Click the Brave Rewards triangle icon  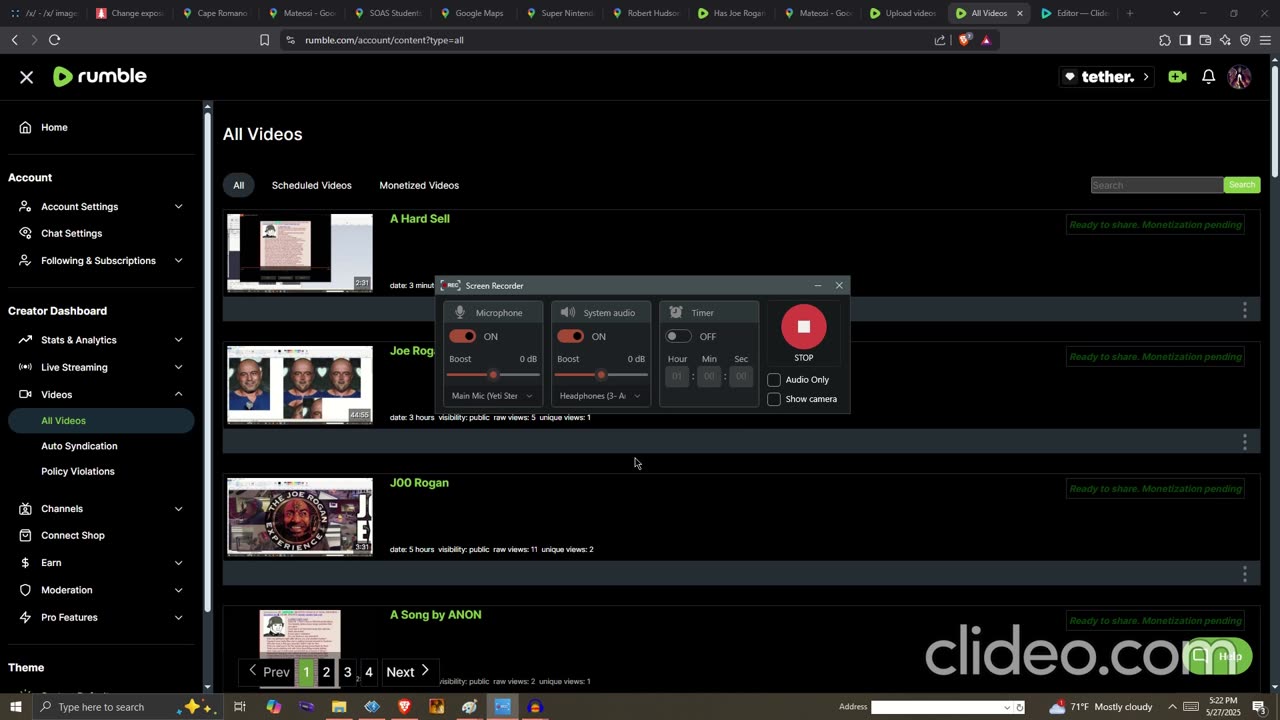tap(986, 40)
